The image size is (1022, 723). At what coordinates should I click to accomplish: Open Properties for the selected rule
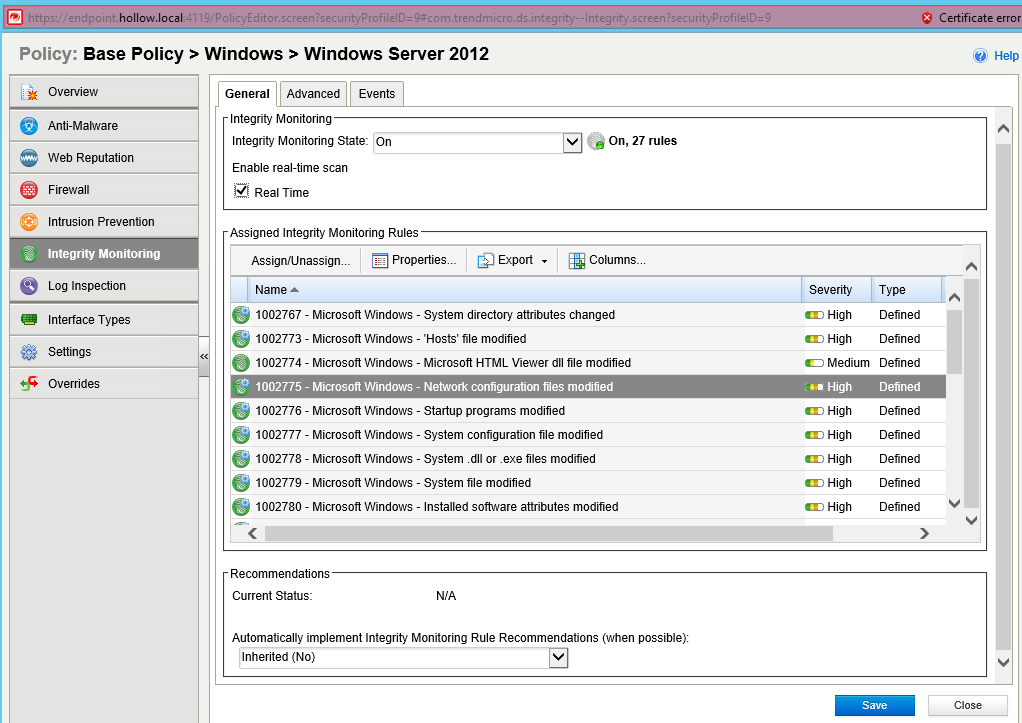(414, 260)
